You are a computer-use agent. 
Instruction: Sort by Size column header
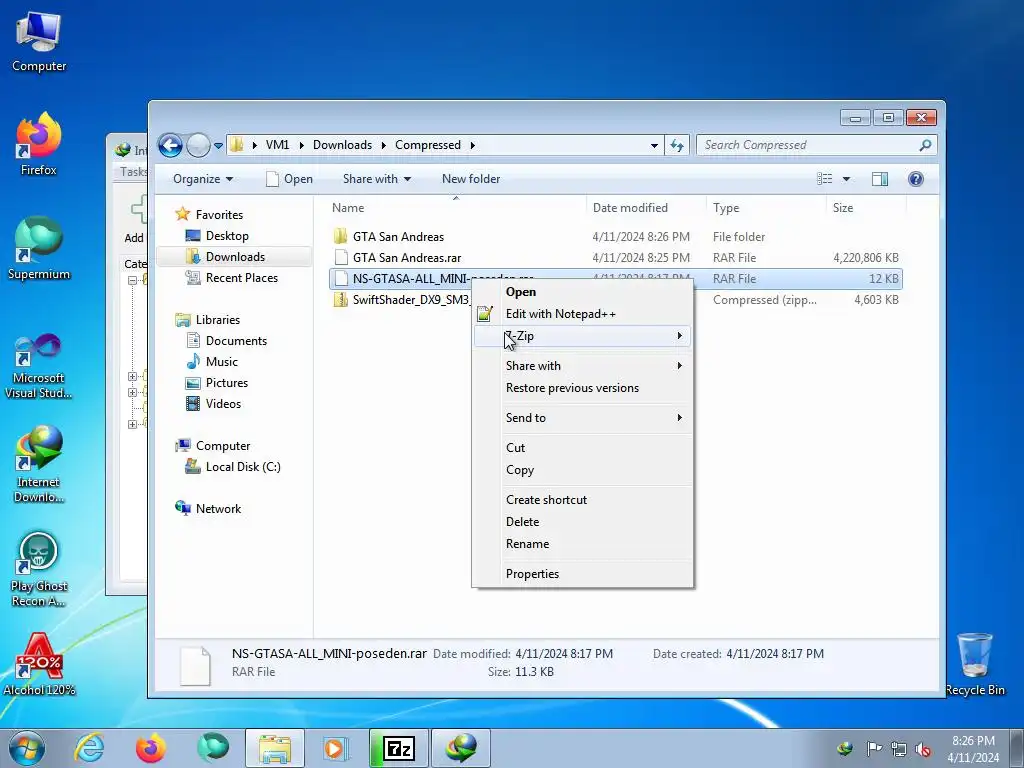point(866,208)
